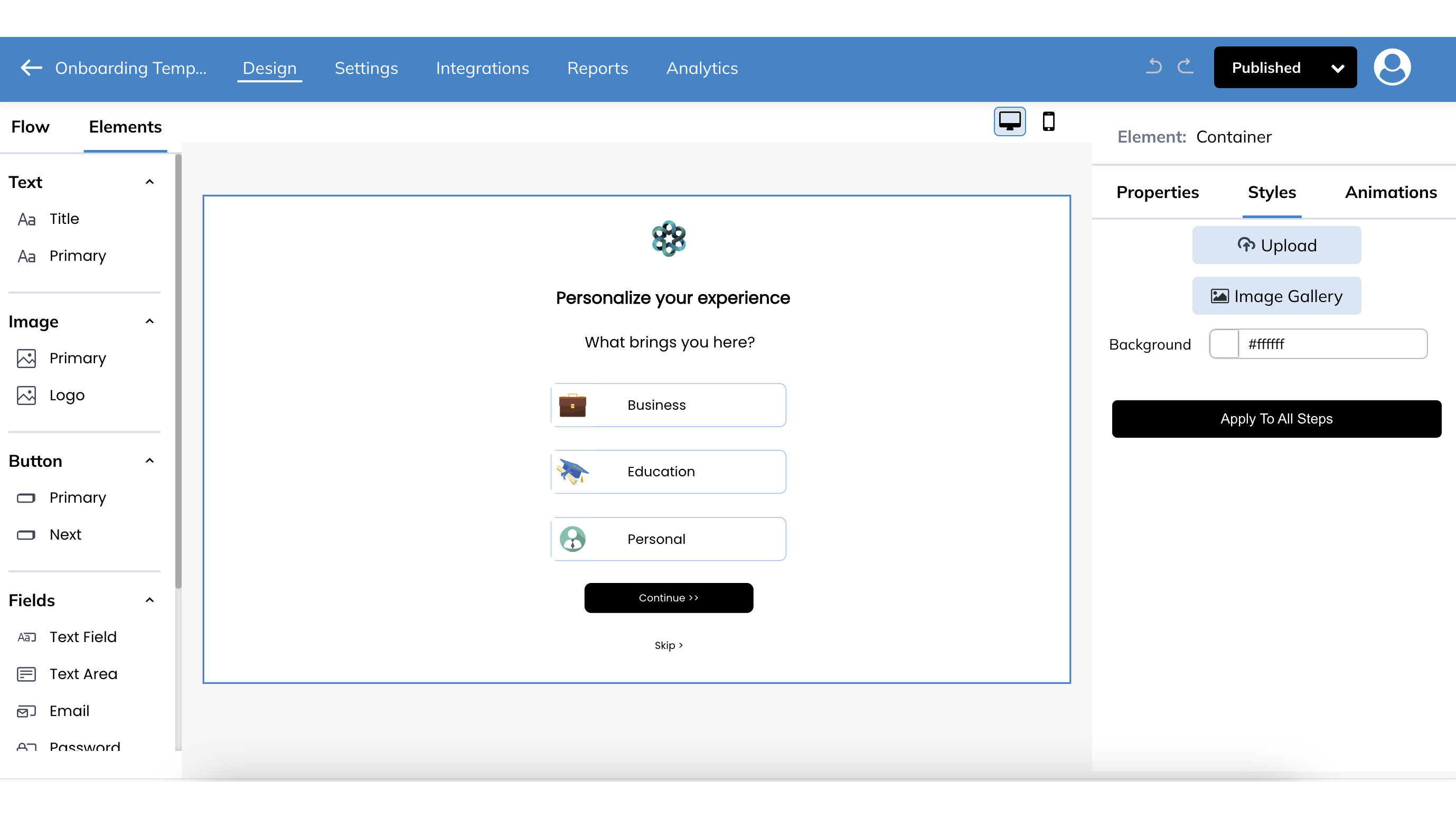Image resolution: width=1456 pixels, height=819 pixels.
Task: Select the Logo image element
Action: tap(65, 395)
